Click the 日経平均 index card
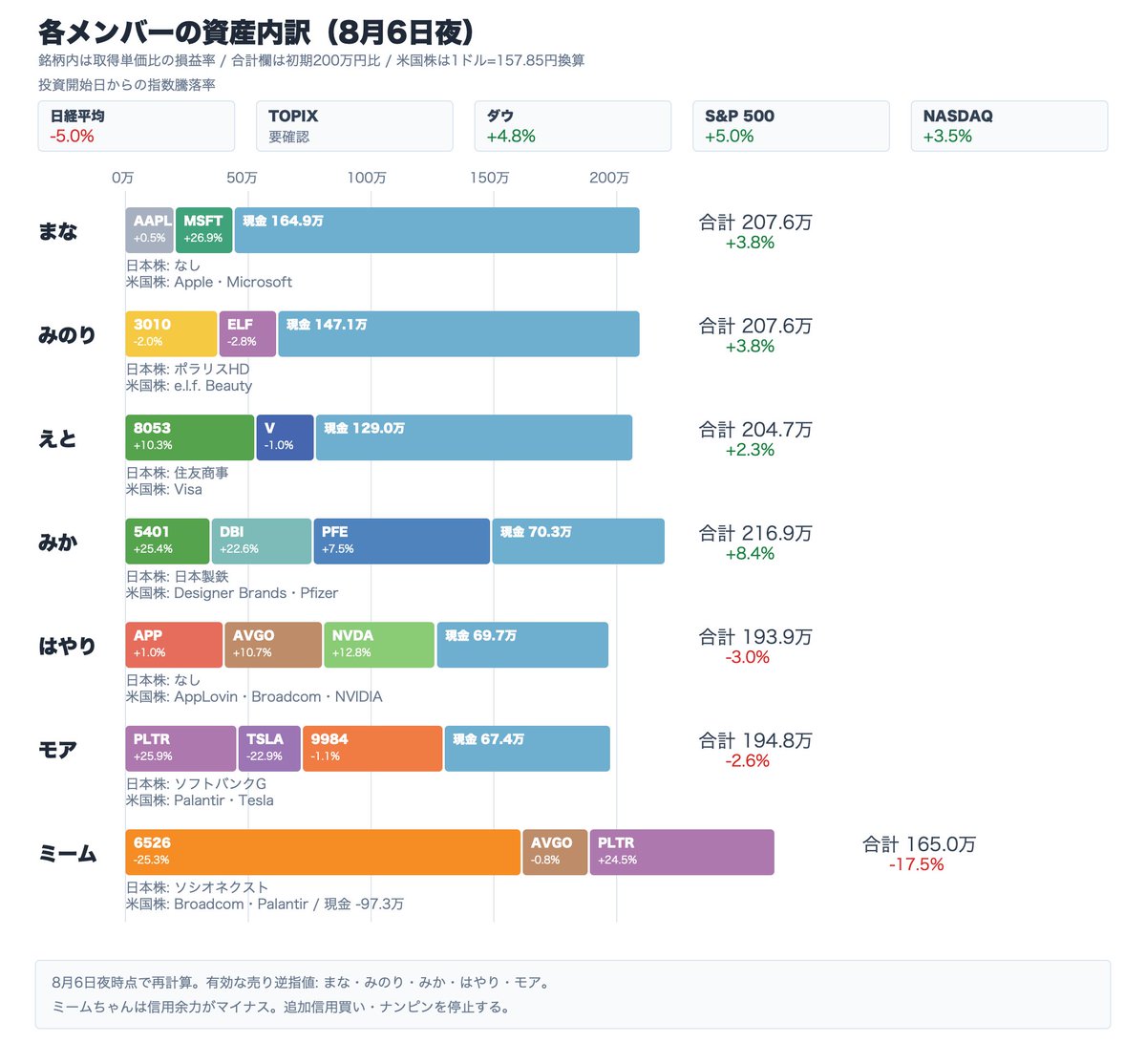Image resolution: width=1146 pixels, height=1064 pixels. tap(136, 126)
